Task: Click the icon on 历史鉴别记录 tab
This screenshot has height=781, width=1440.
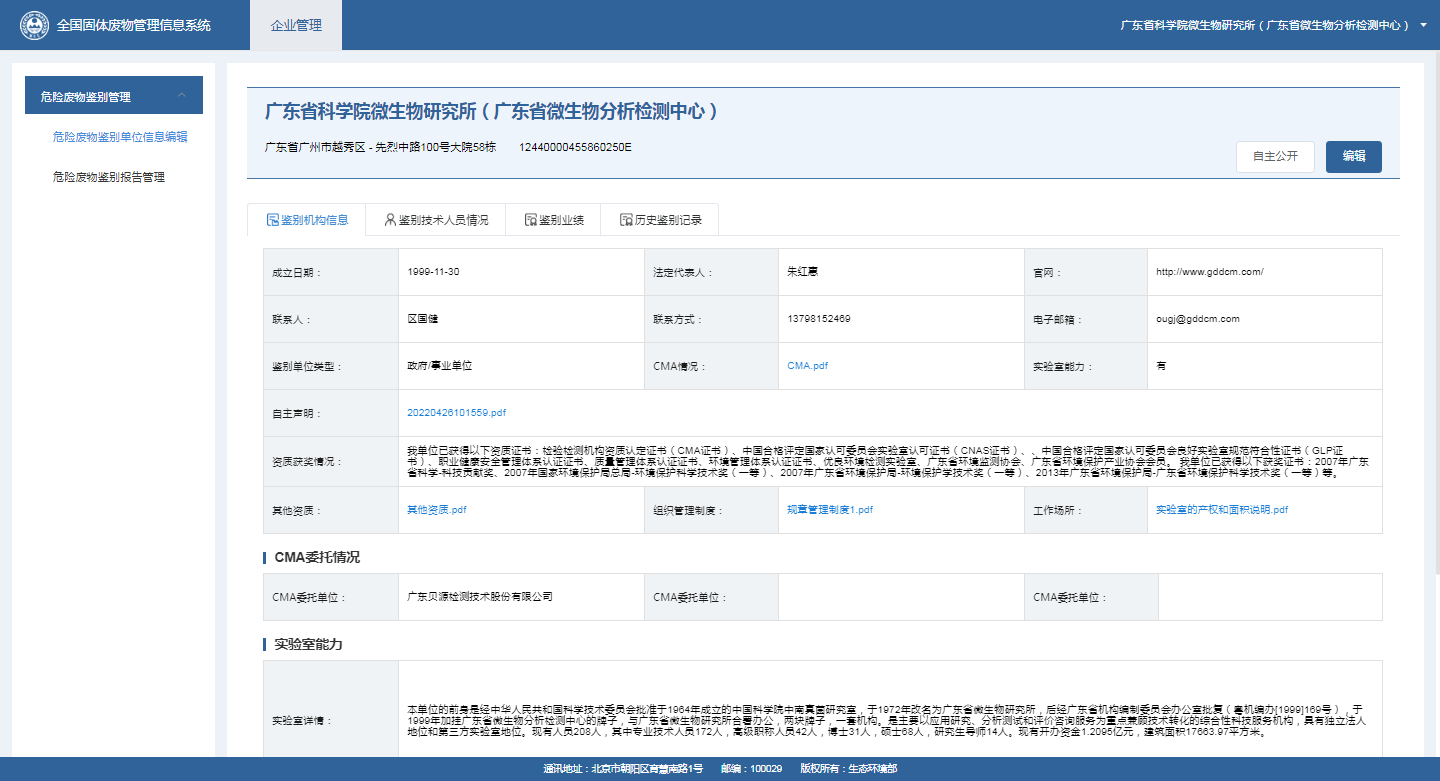Action: click(626, 220)
